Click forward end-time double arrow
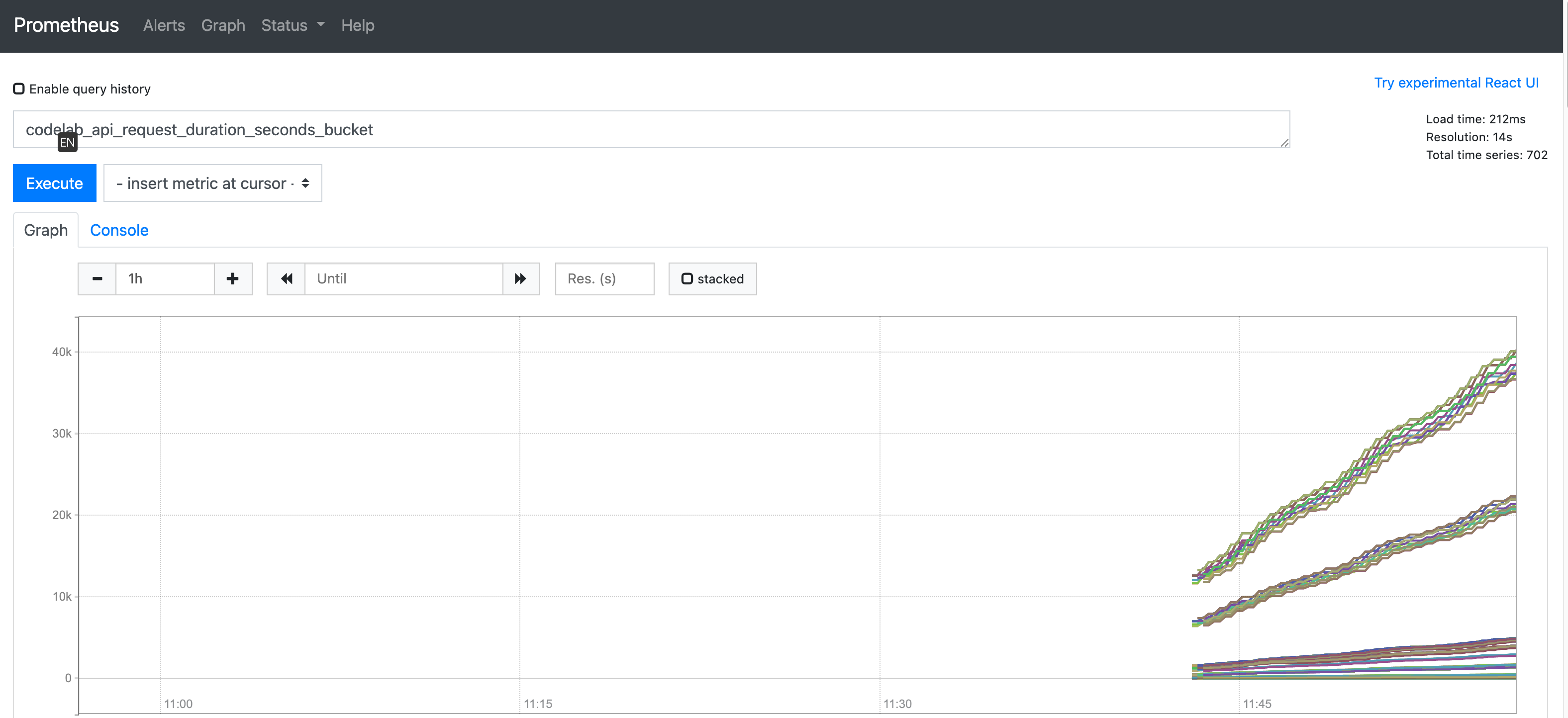The height and width of the screenshot is (718, 1568). 520,278
